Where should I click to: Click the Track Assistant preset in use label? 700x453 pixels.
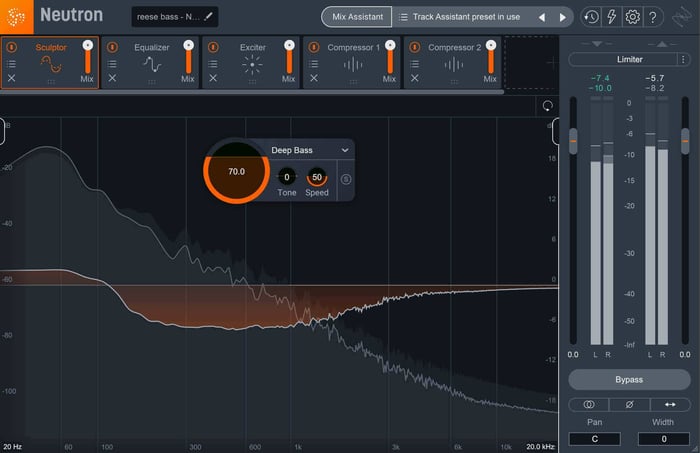466,17
